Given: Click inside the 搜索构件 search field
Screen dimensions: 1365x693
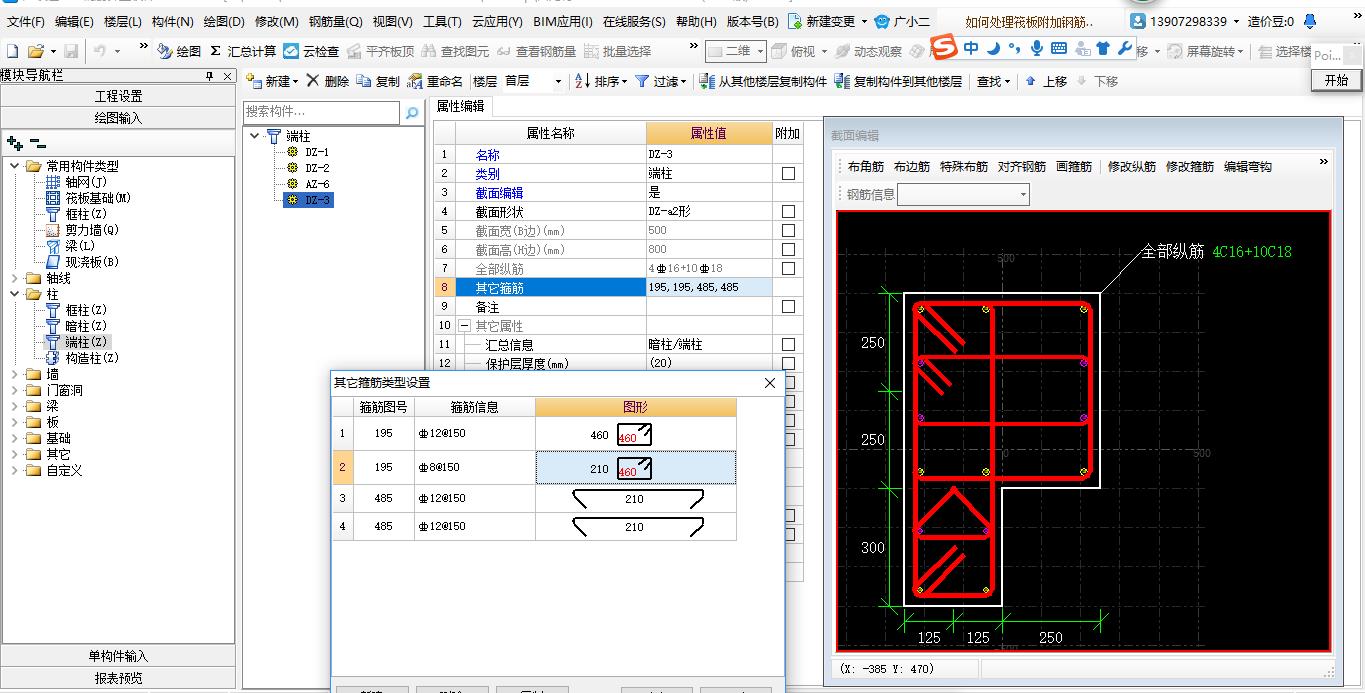Looking at the screenshot, I should click(x=320, y=113).
